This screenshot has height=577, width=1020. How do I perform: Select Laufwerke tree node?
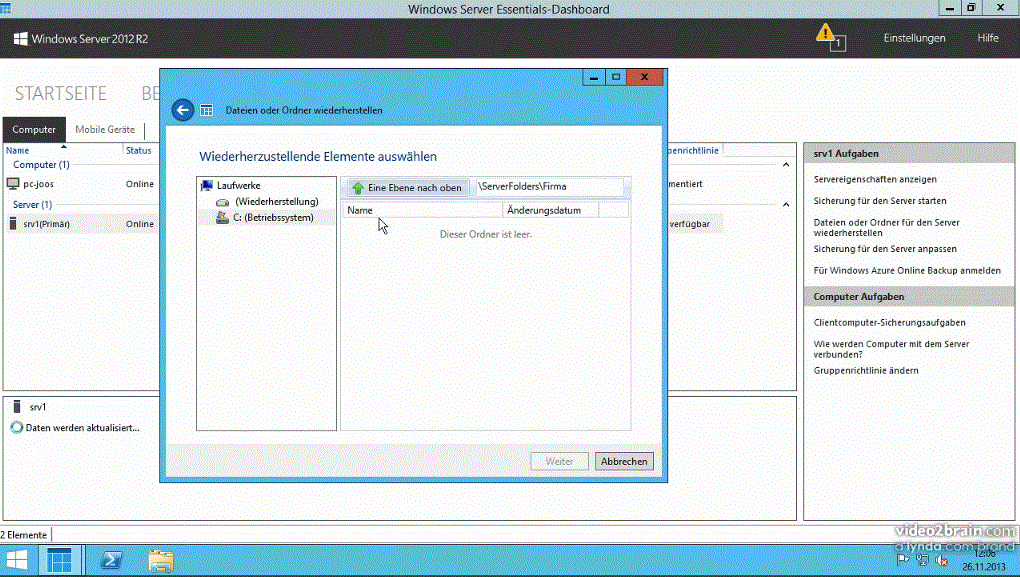tap(238, 185)
